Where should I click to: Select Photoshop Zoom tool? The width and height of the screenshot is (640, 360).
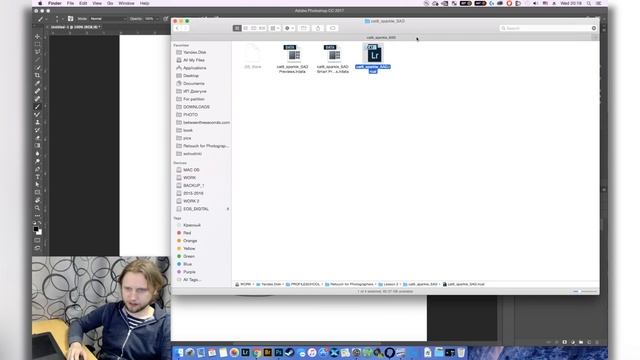38,208
